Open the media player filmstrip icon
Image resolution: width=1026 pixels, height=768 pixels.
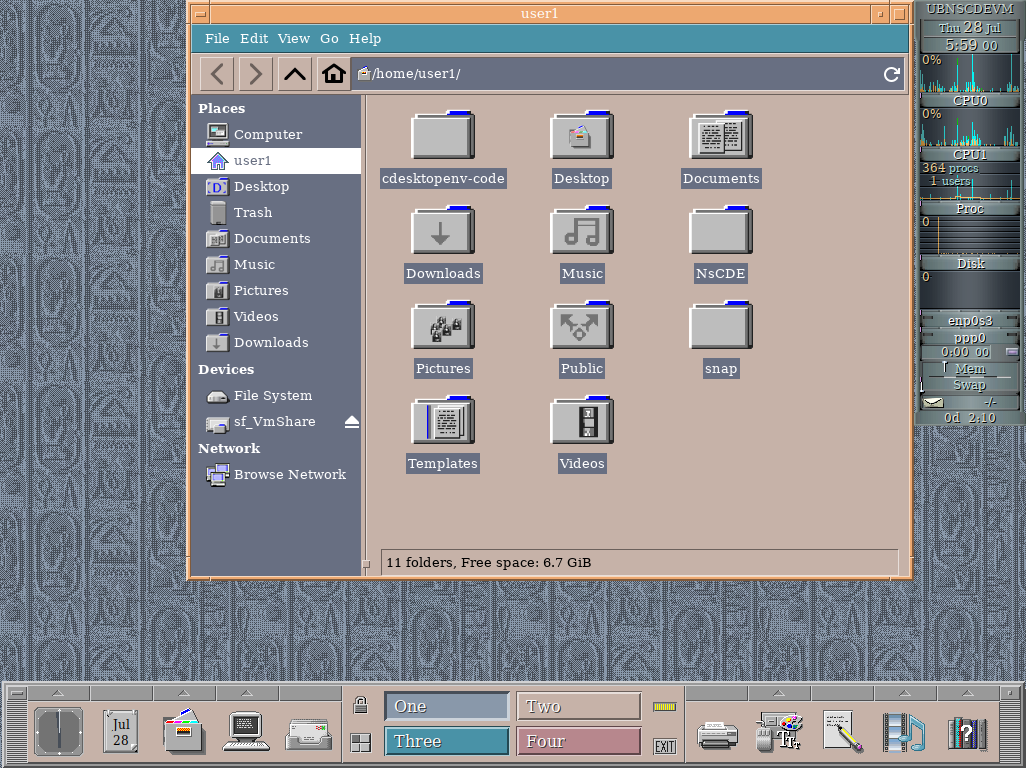(x=903, y=731)
